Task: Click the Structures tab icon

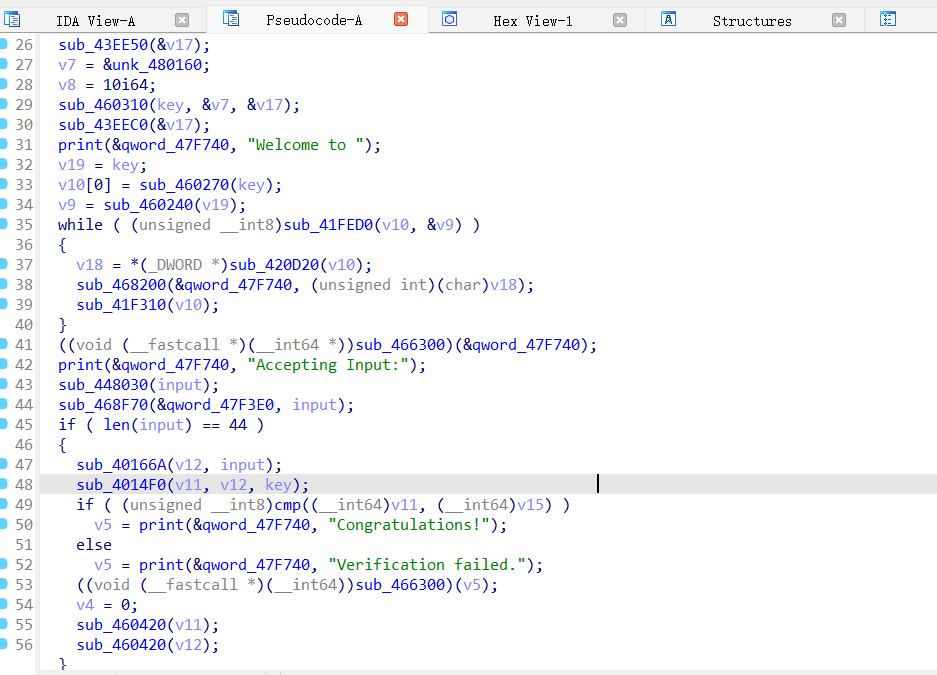Action: click(669, 19)
